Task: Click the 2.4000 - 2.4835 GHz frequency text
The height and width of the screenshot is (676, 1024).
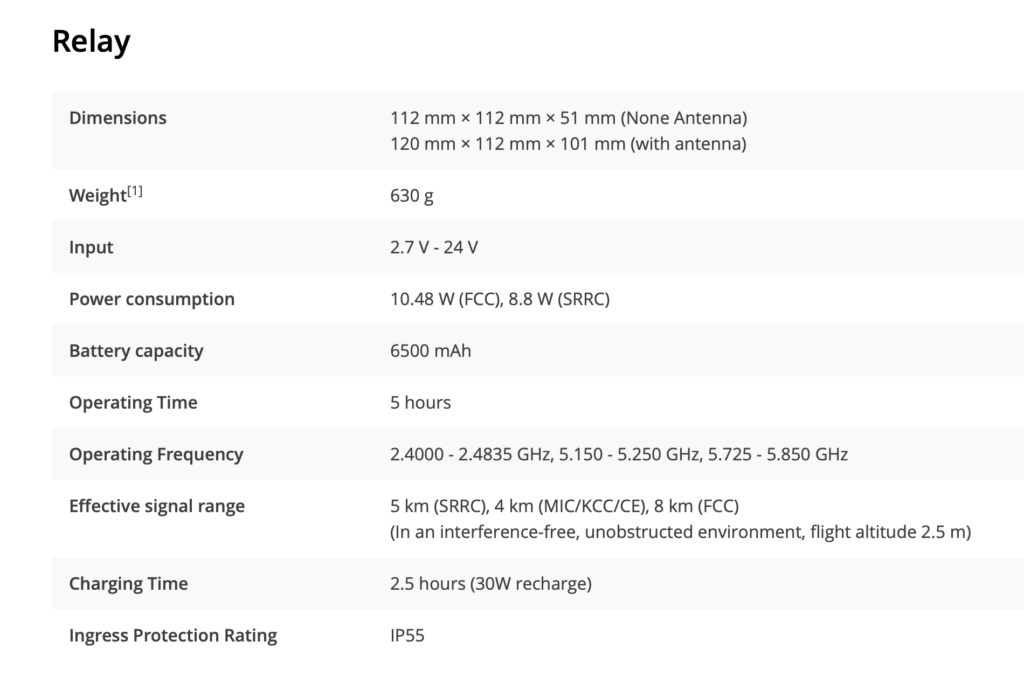Action: pyautogui.click(x=472, y=454)
